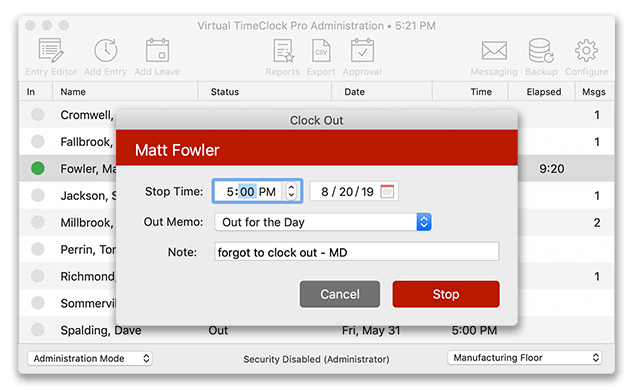Image resolution: width=633 pixels, height=390 pixels.
Task: Open the Out Memo dropdown
Action: 323,222
